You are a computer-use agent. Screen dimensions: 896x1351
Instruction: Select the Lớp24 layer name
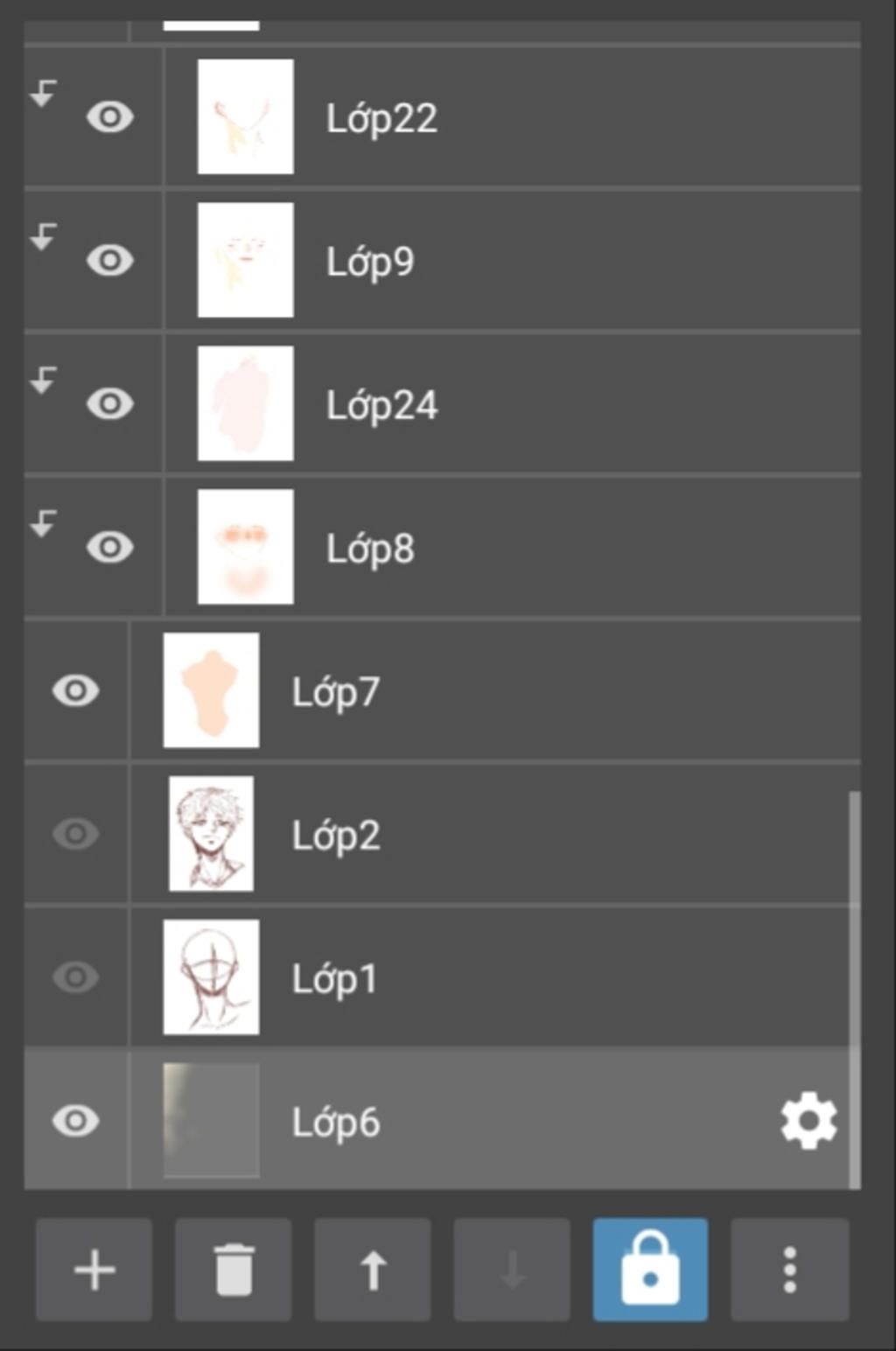click(381, 405)
